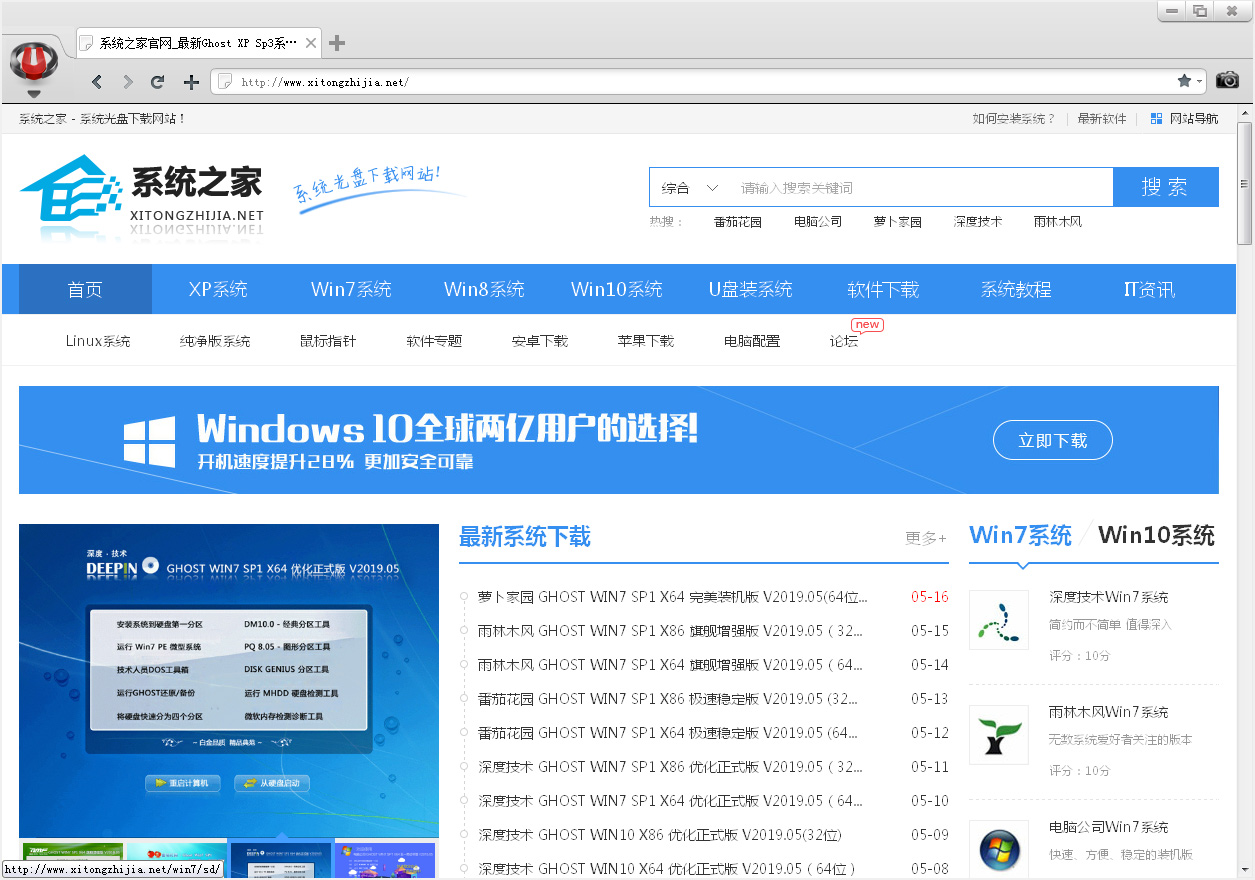This screenshot has height=880, width=1255.
Task: Open the 更多+ link for system downloads
Action: pos(923,538)
